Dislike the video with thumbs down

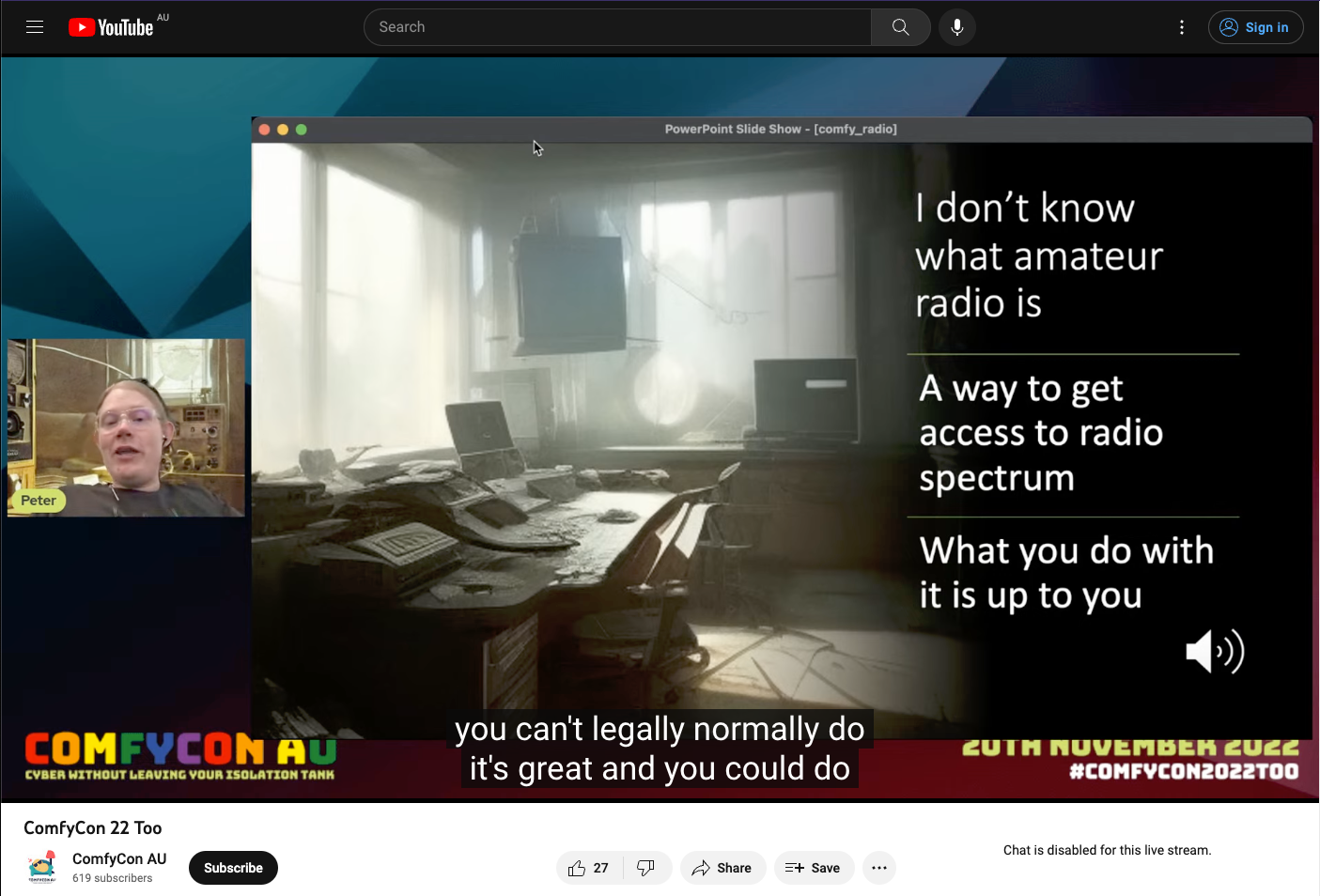coord(646,868)
